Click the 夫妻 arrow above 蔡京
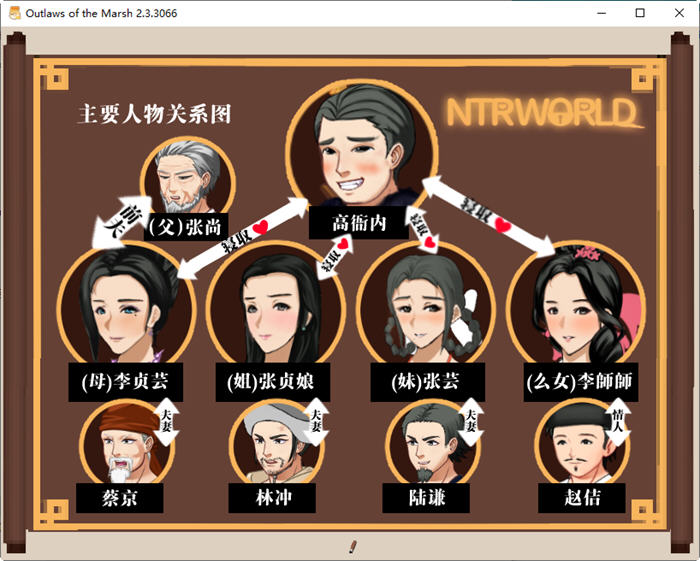The width and height of the screenshot is (700, 561). [166, 420]
